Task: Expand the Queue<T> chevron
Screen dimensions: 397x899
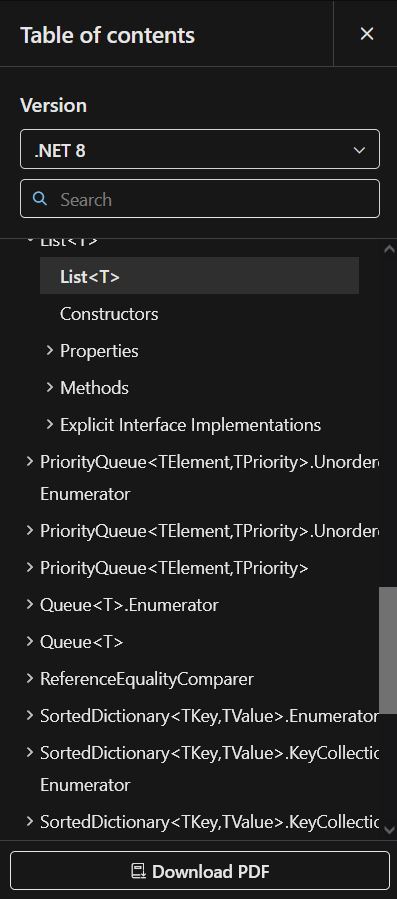Action: coord(30,642)
